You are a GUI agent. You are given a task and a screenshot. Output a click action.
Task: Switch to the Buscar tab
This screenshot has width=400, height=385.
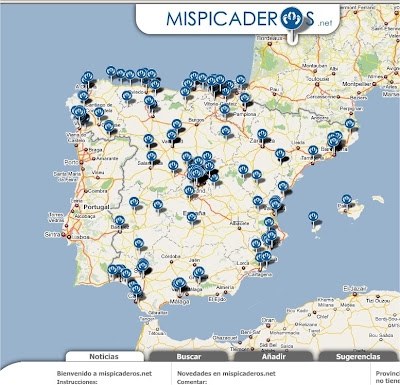(x=189, y=356)
